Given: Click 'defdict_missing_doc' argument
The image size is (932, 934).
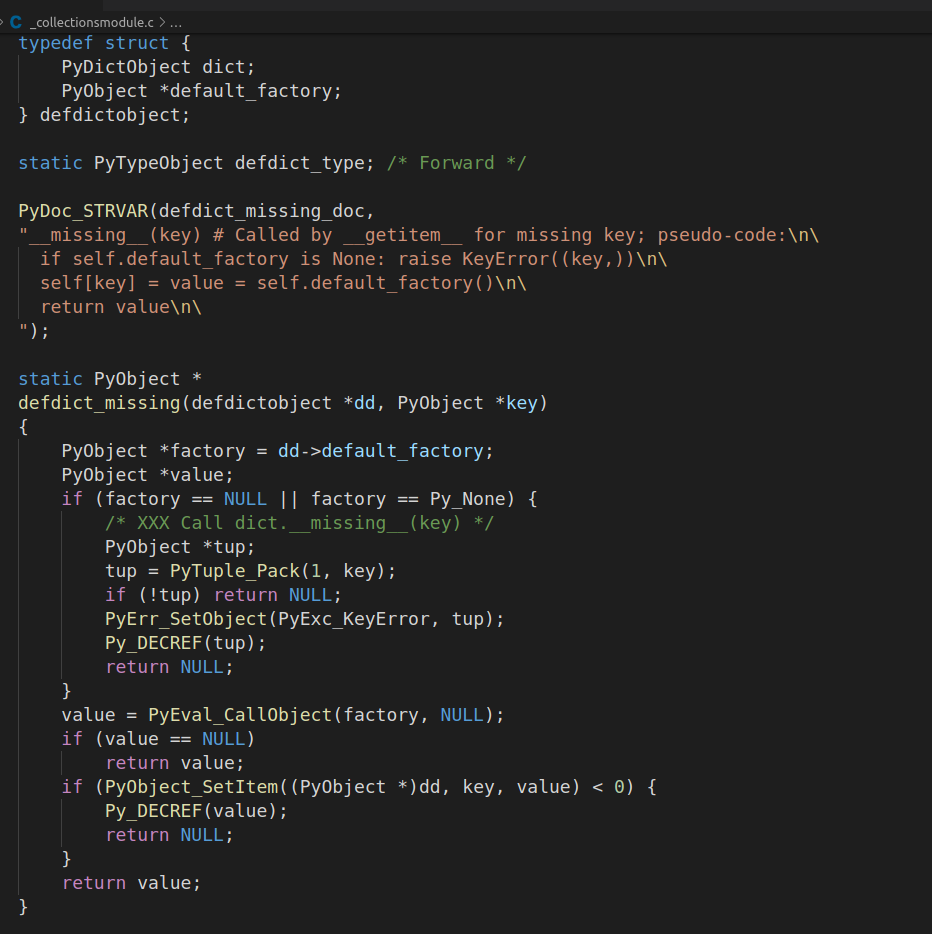Looking at the screenshot, I should coord(261,211).
